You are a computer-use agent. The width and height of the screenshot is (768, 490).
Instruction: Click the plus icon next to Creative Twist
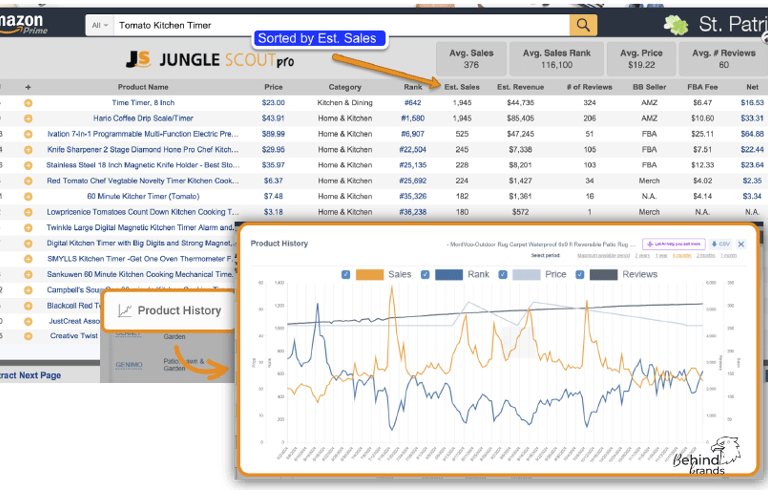point(28,336)
